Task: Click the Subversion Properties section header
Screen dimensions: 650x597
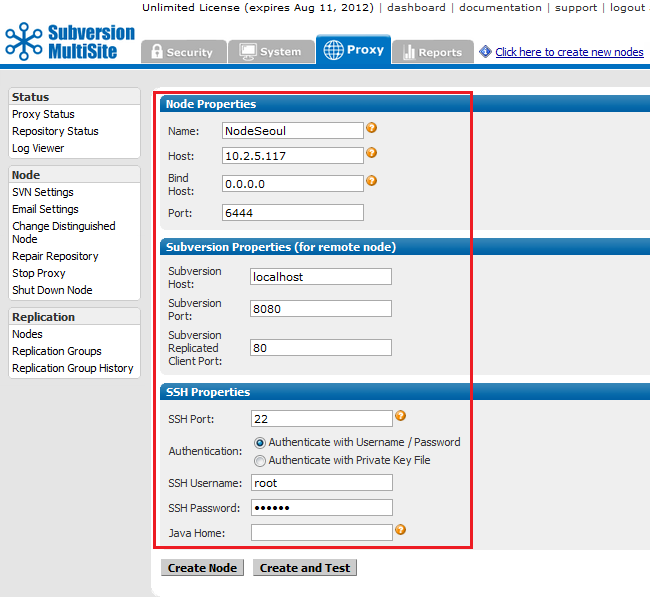Action: (x=405, y=247)
